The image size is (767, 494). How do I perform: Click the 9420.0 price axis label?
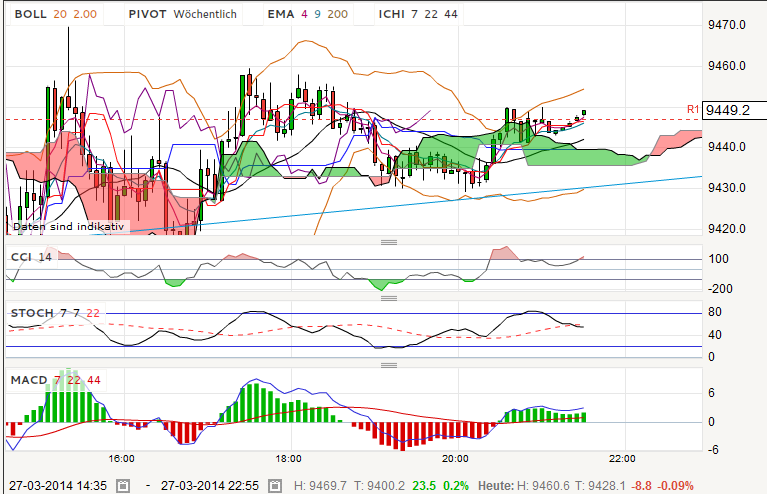(727, 228)
